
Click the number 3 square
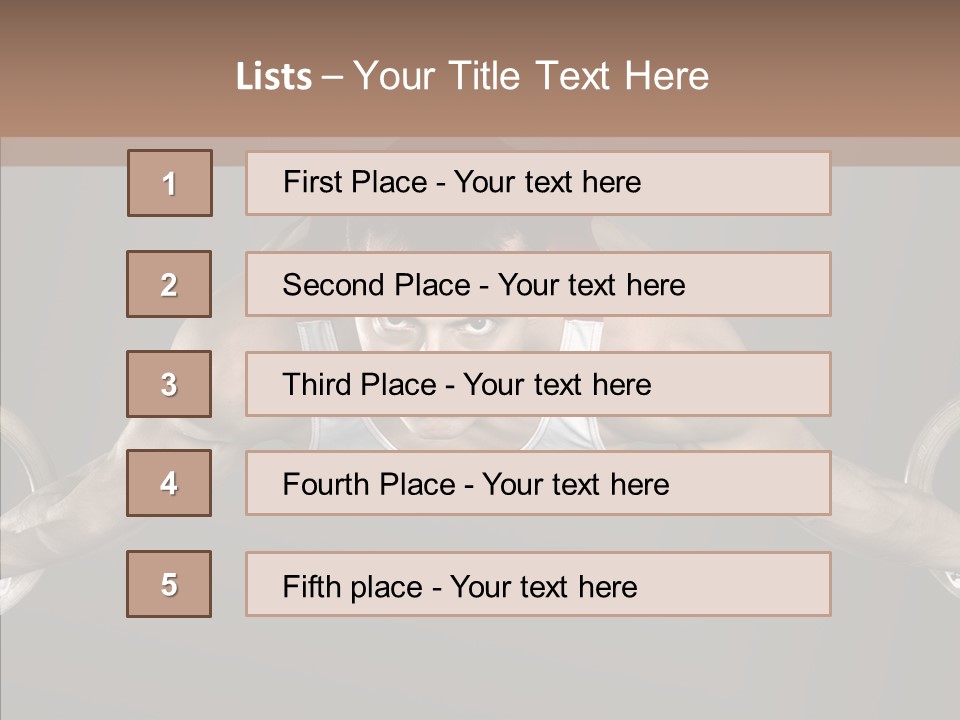[x=169, y=384]
